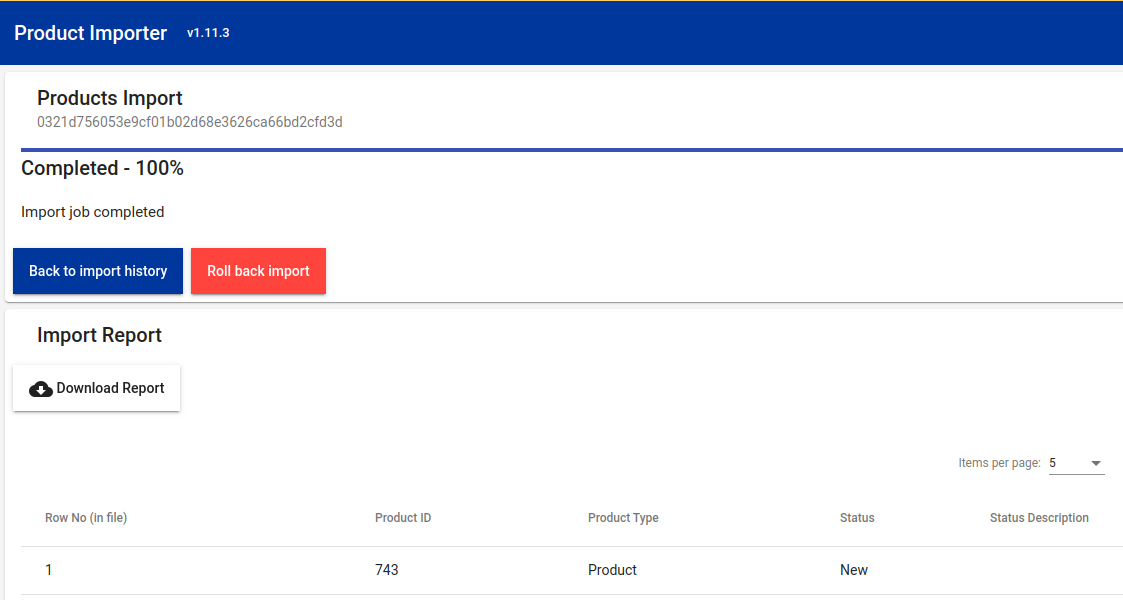Click the 'Completed - 100%' status text
This screenshot has width=1123, height=600.
[x=102, y=168]
